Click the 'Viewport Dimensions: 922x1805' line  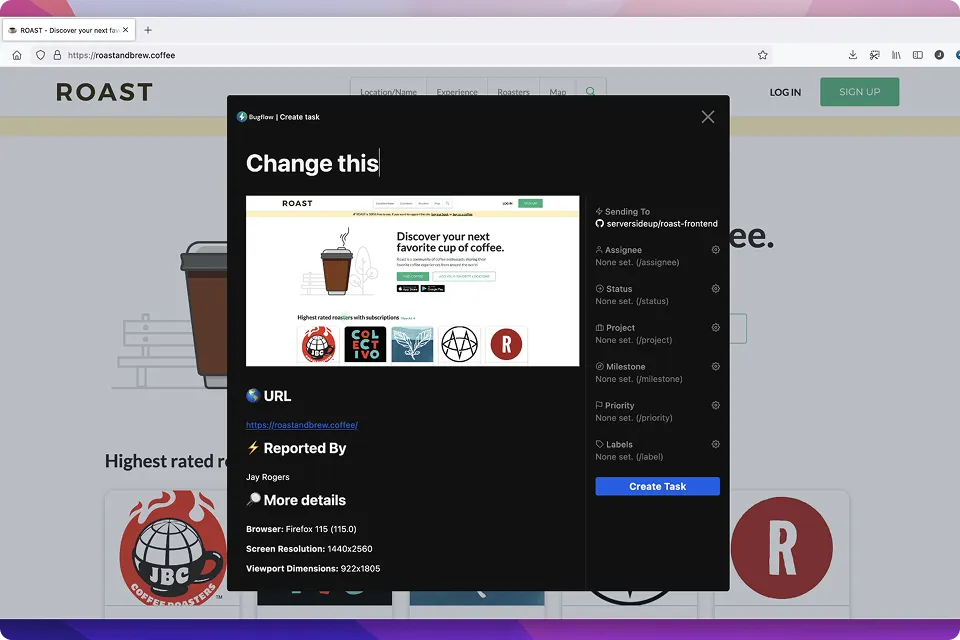[313, 568]
